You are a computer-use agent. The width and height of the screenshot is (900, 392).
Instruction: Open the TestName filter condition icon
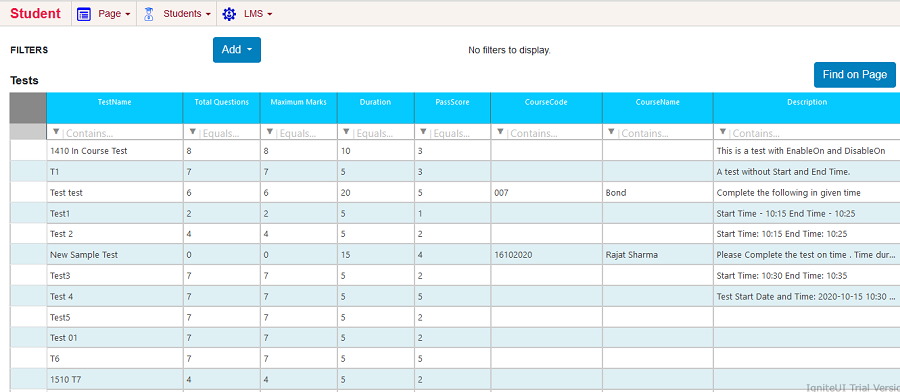tap(56, 132)
